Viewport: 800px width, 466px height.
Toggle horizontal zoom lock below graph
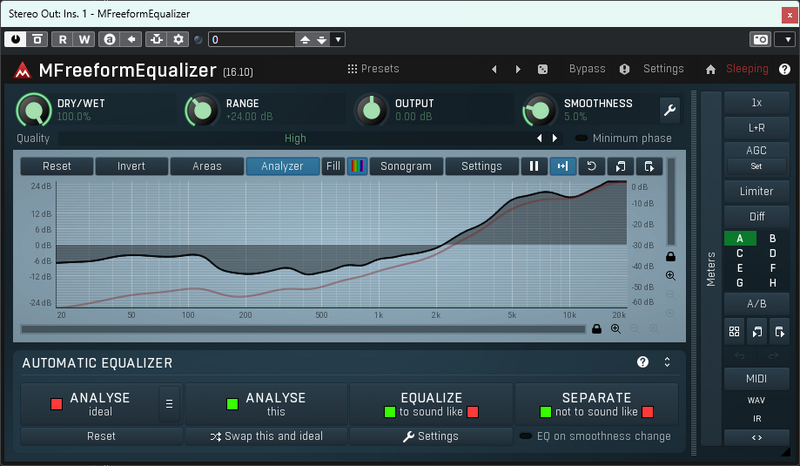(596, 329)
